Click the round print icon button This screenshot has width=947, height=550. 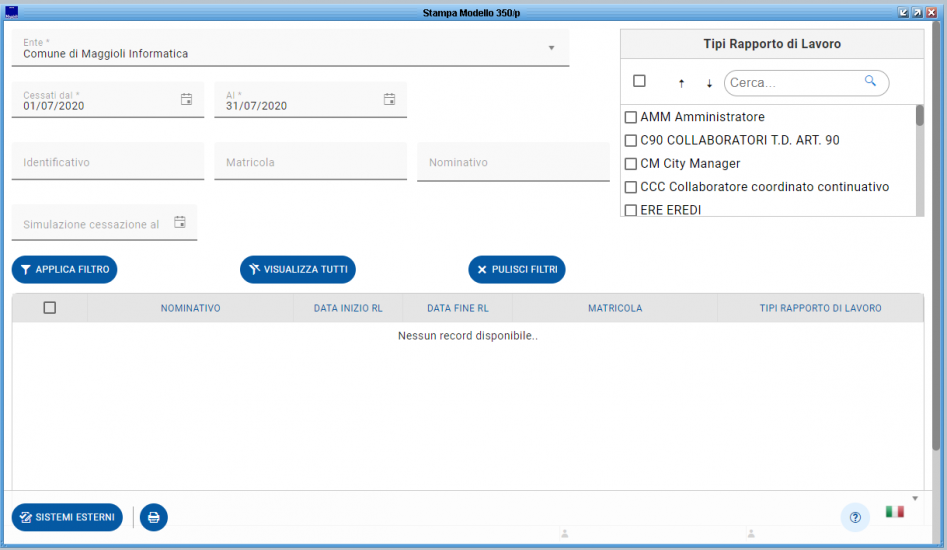pyautogui.click(x=153, y=517)
